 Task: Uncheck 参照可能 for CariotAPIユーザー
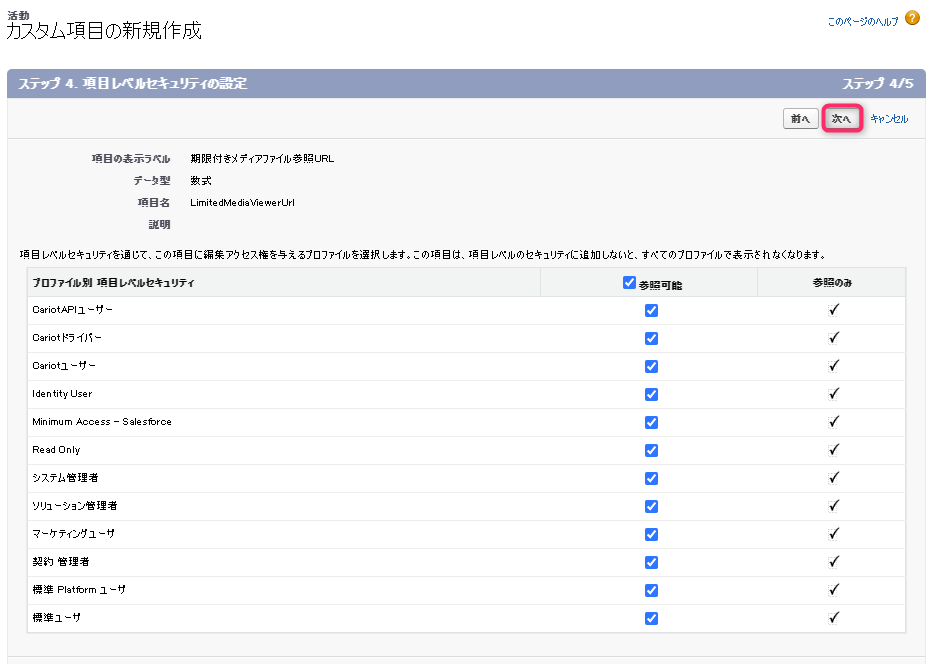tap(651, 311)
